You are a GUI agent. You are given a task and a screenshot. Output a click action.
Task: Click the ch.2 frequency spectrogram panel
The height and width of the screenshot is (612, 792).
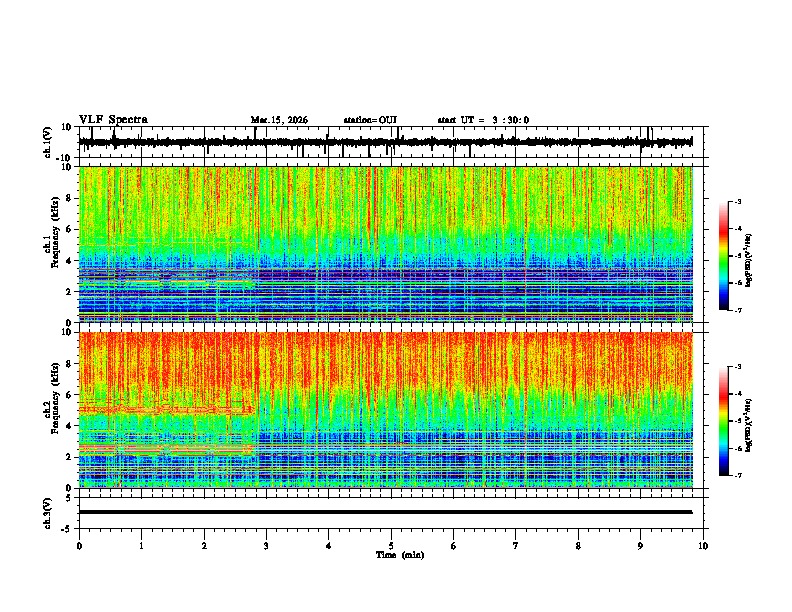coord(385,410)
